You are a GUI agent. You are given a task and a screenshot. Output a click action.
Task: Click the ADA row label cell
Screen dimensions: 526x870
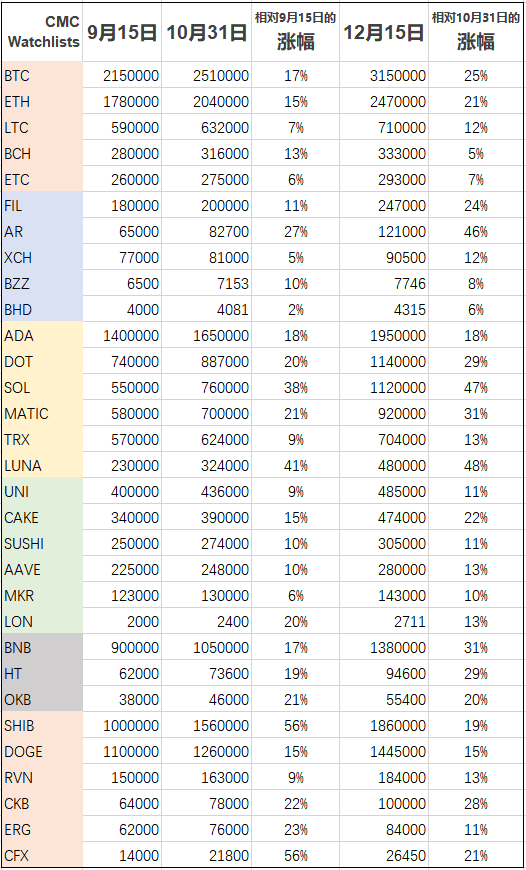[x=43, y=335]
